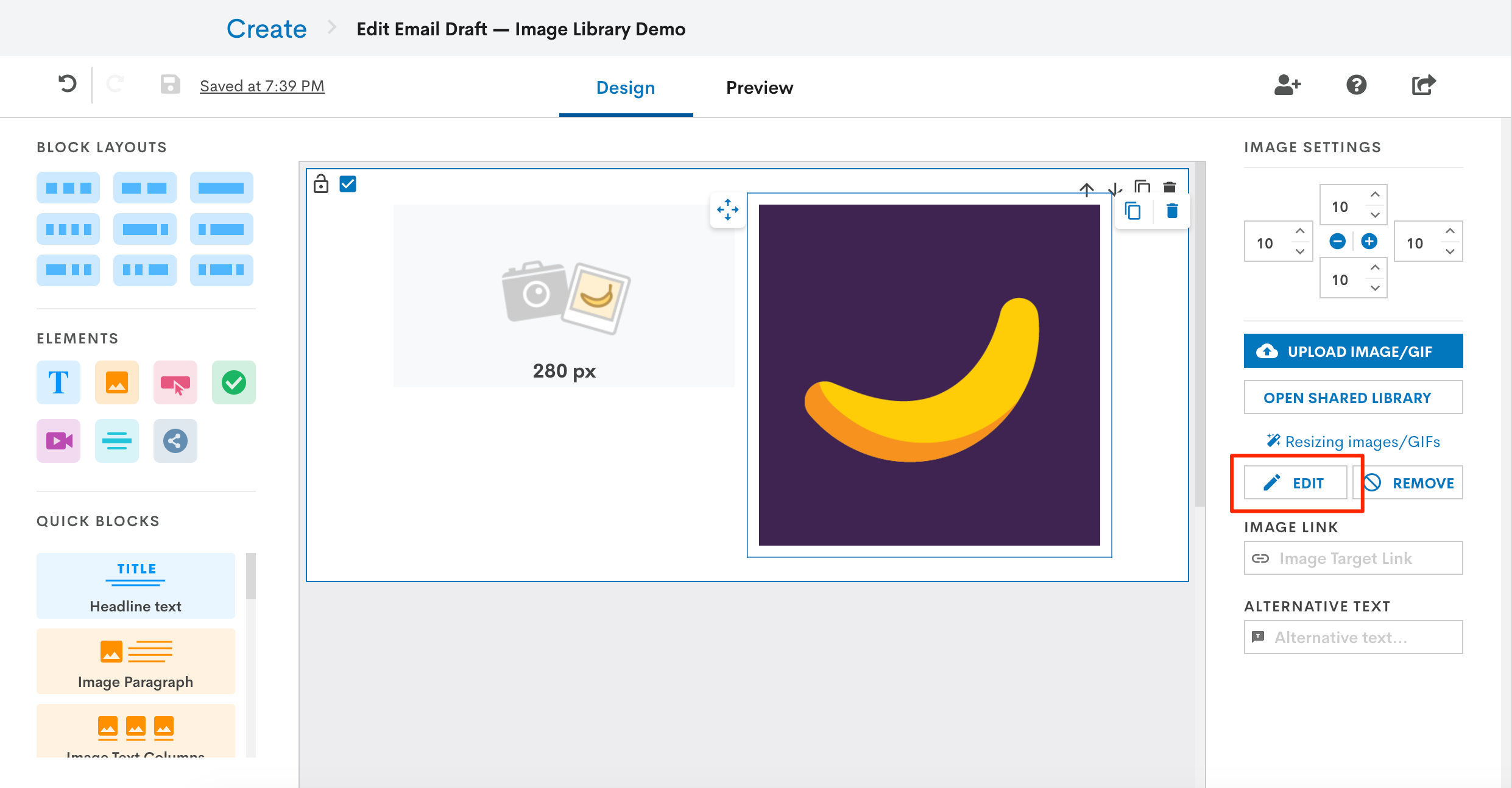Select the three equal columns layout
1512x788 pixels.
[x=68, y=188]
